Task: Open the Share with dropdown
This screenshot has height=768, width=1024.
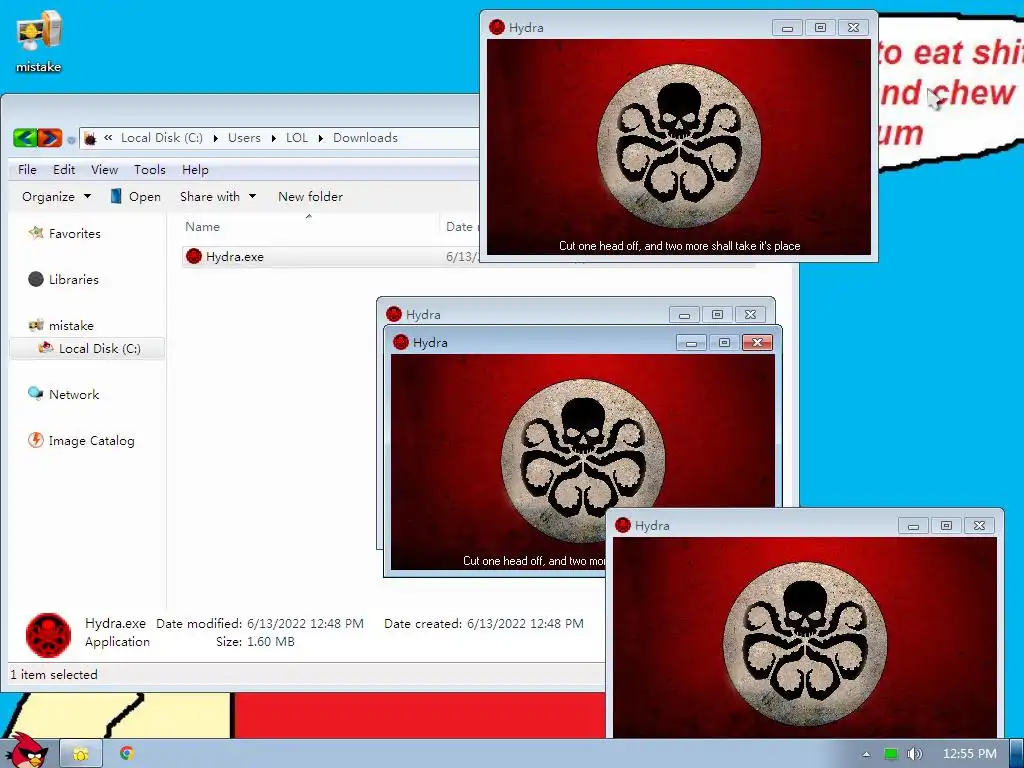Action: point(217,197)
